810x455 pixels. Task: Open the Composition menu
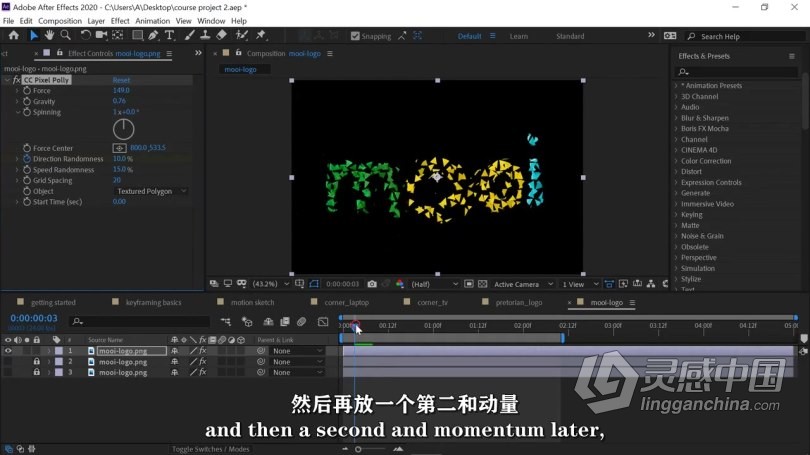pyautogui.click(x=60, y=21)
